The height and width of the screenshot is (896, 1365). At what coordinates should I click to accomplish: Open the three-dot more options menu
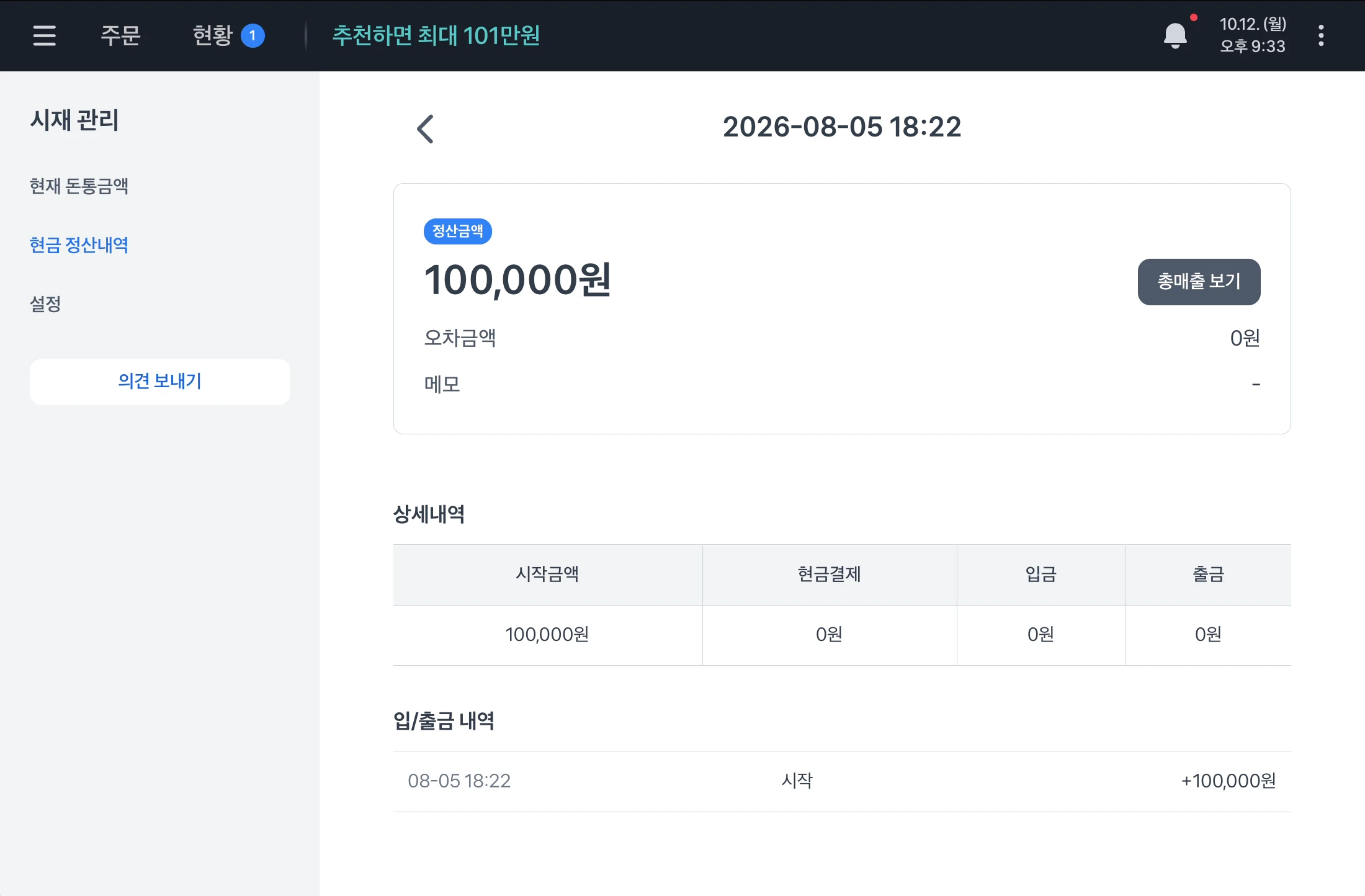1321,35
